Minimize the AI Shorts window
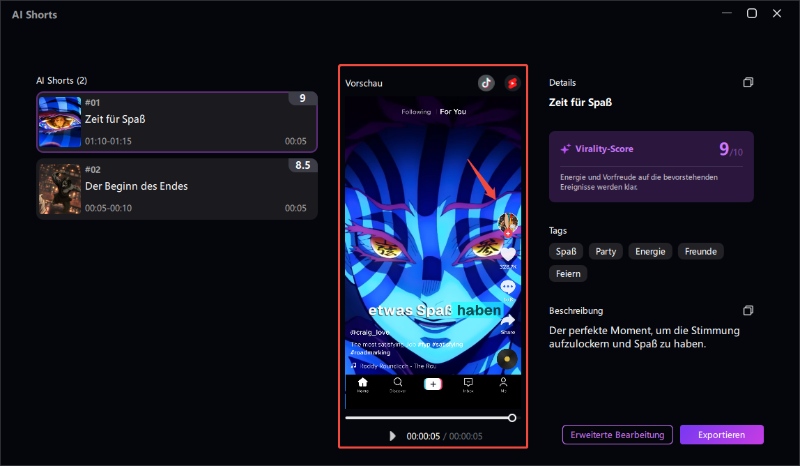The width and height of the screenshot is (800, 466). click(x=727, y=13)
